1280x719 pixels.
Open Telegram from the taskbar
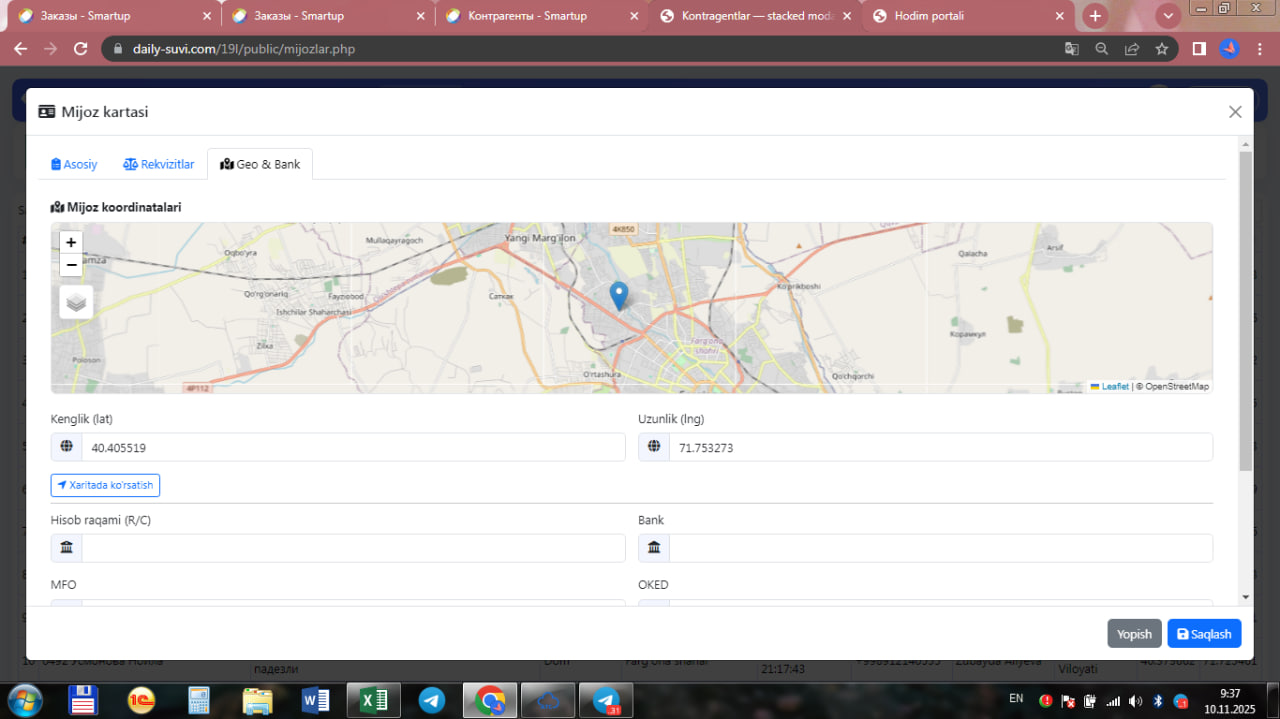[x=432, y=701]
